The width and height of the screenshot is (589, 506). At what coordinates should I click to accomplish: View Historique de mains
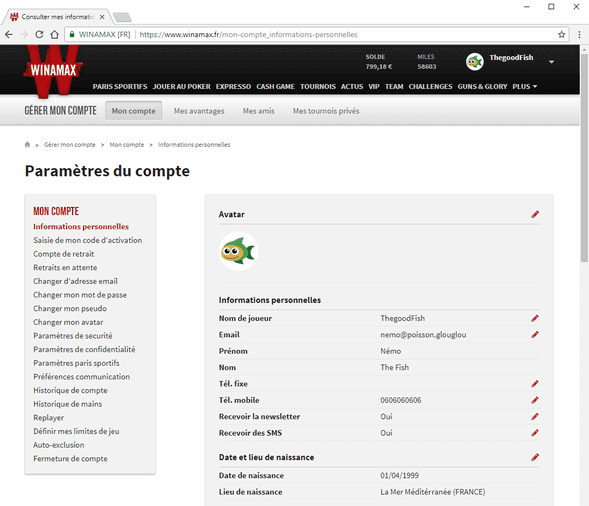coord(68,404)
